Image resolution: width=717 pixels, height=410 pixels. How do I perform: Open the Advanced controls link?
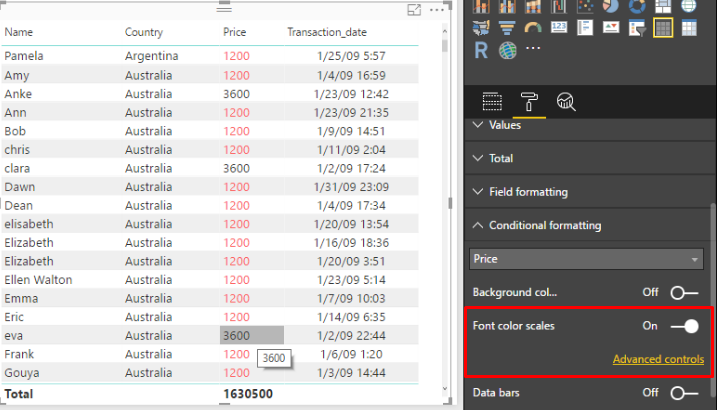point(657,359)
